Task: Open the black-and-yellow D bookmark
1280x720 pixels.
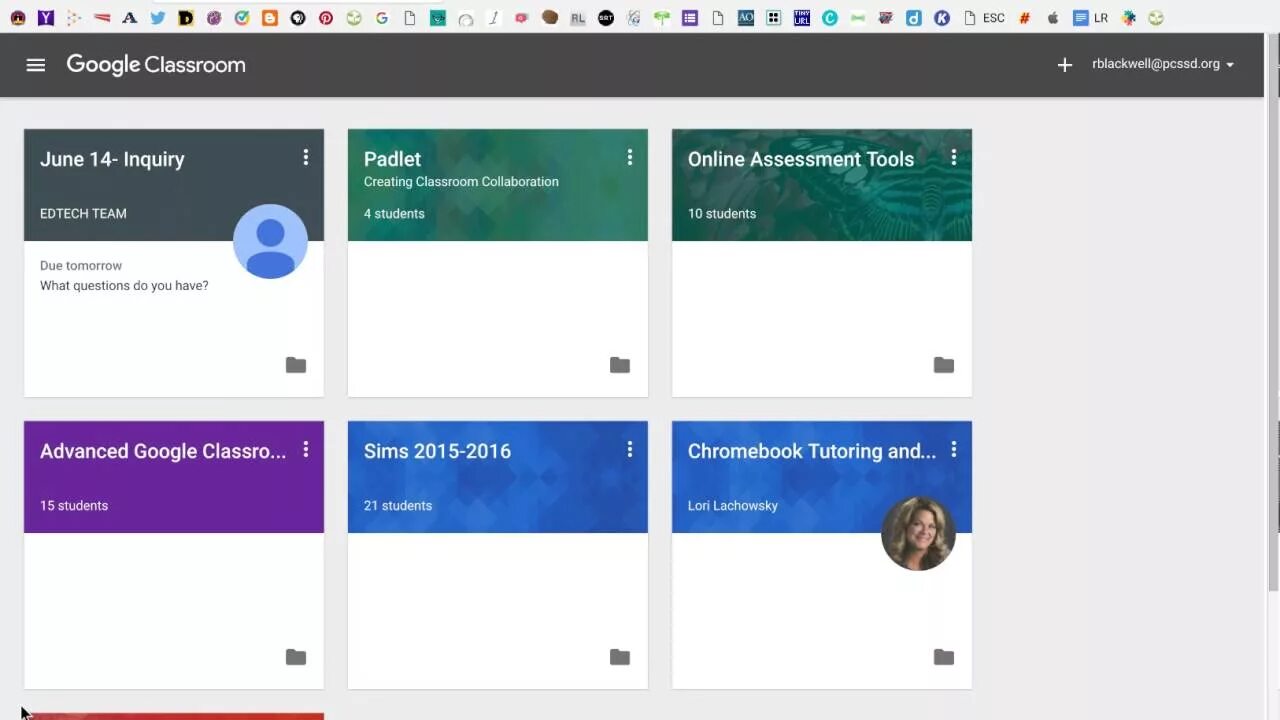Action: point(185,17)
